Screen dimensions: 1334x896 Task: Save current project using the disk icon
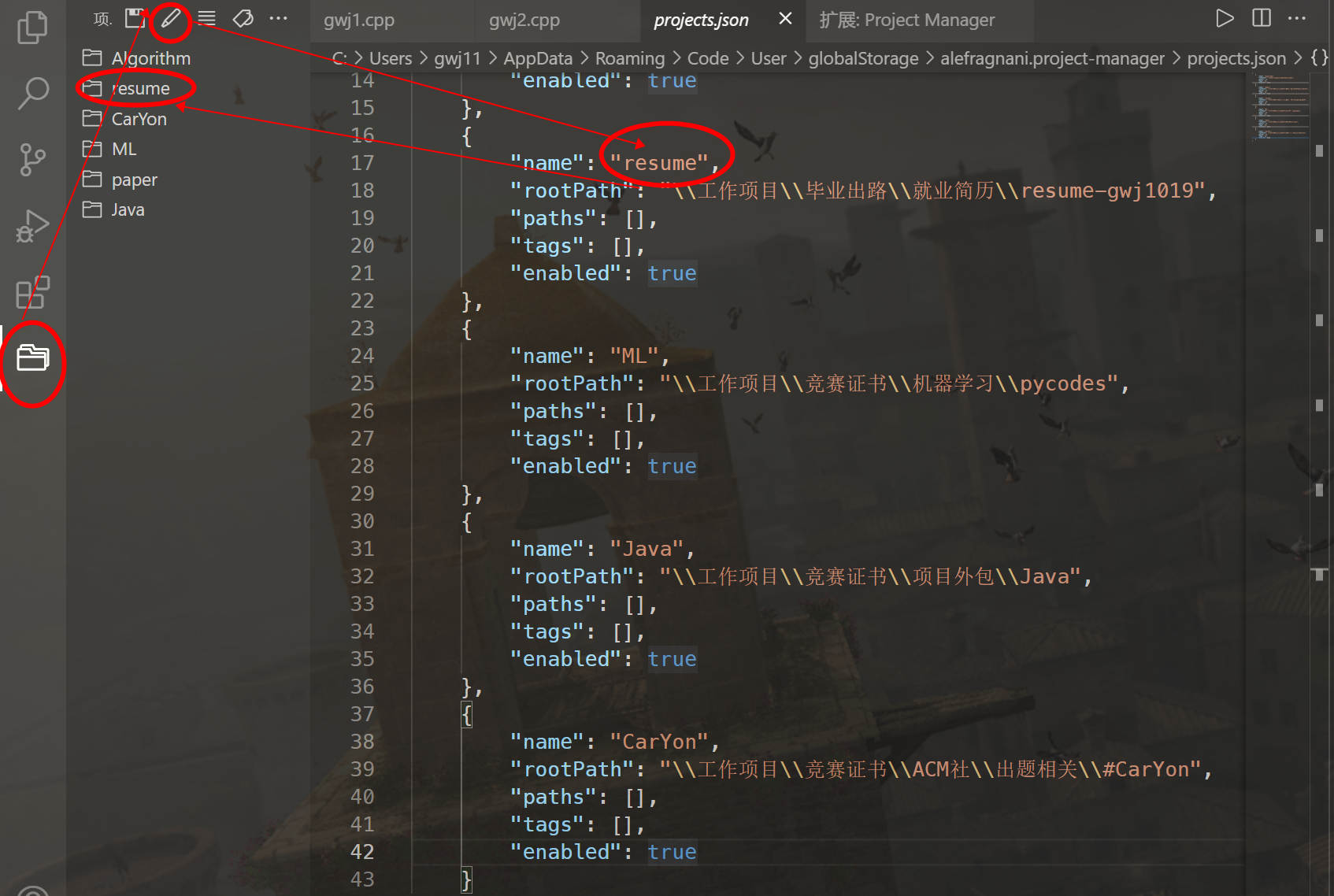tap(135, 17)
